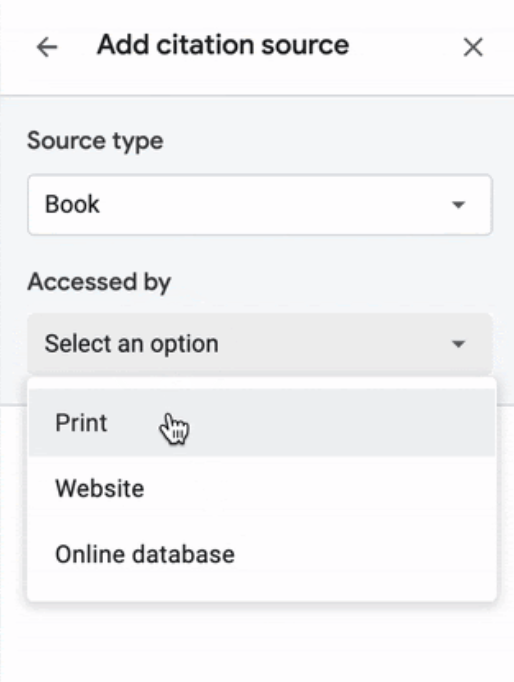Pick the Online database option

click(x=145, y=554)
